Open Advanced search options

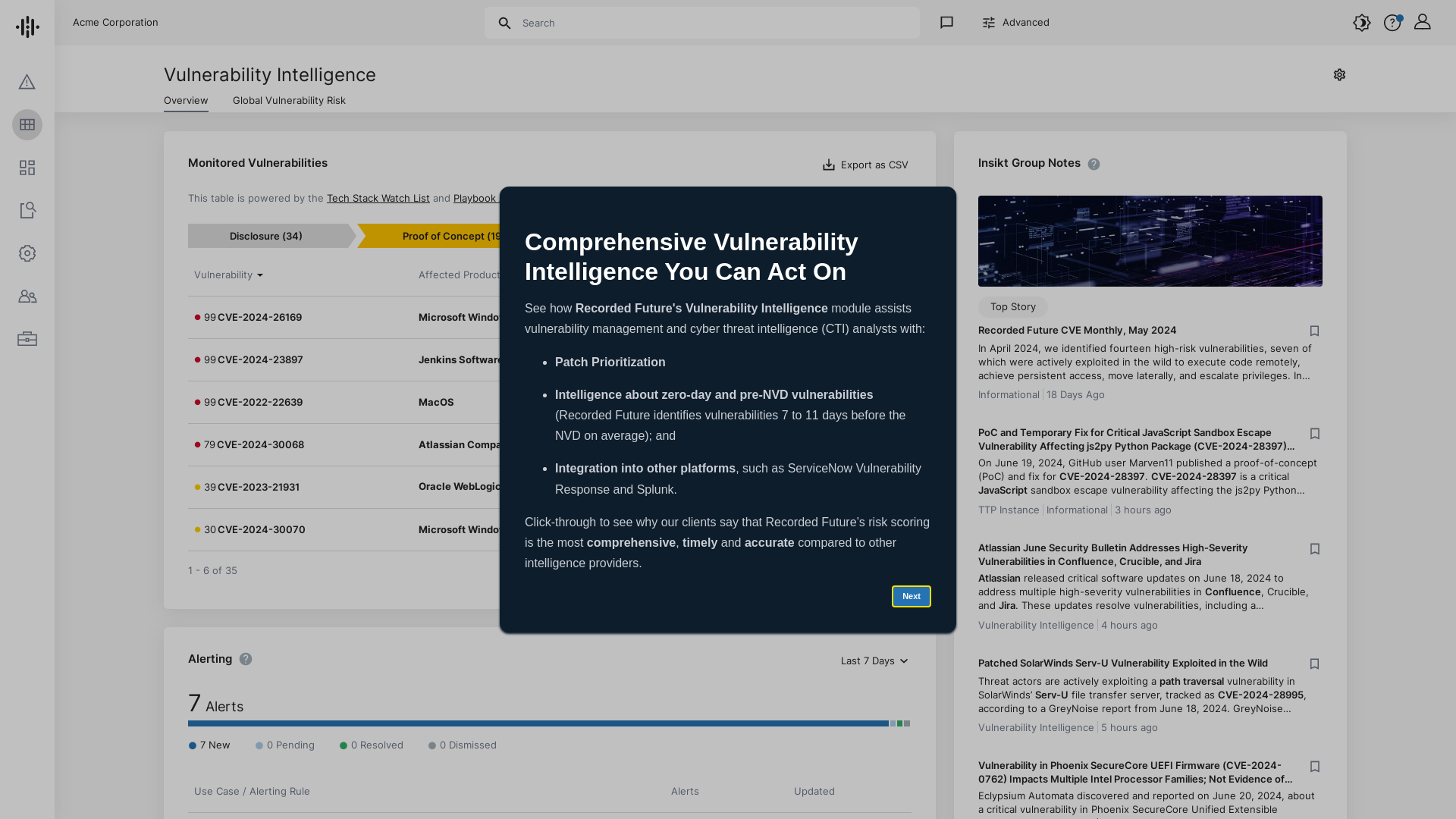tap(1015, 23)
